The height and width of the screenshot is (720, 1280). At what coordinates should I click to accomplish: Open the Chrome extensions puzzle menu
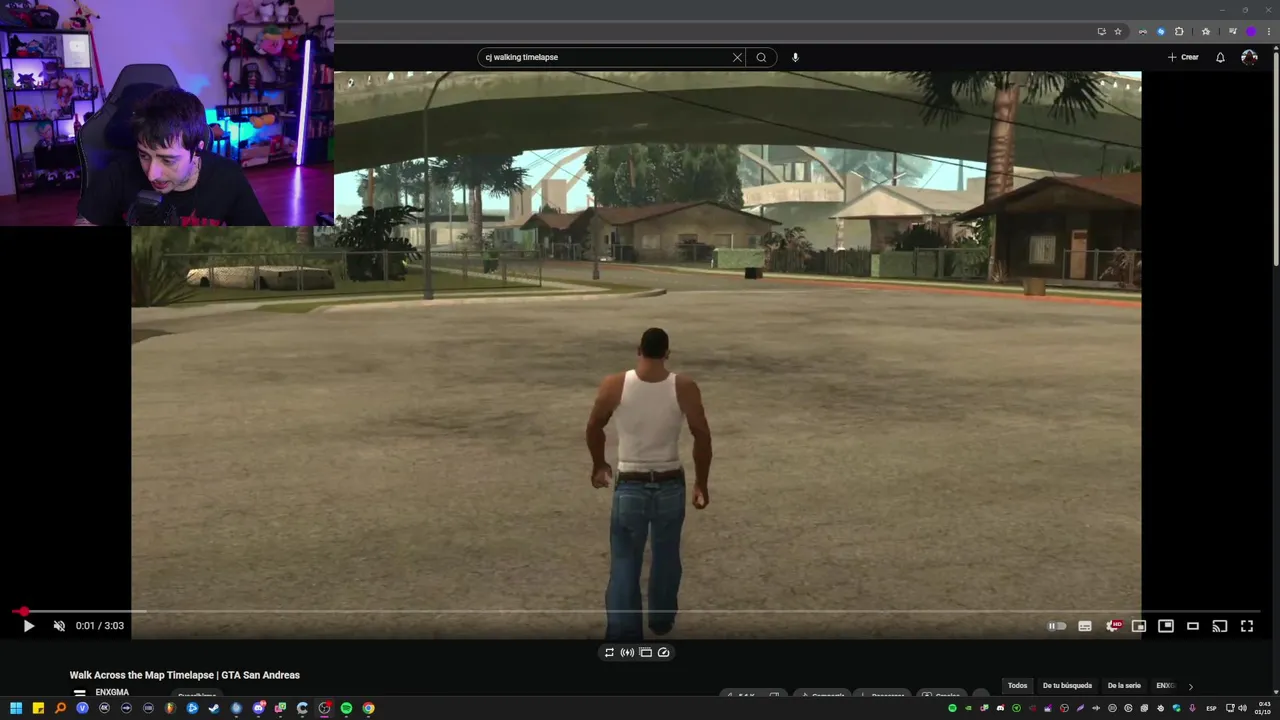(1179, 32)
